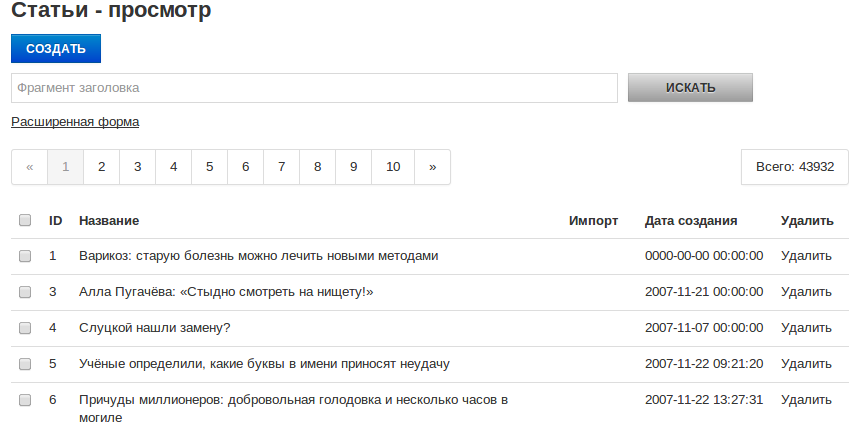Open article Слуцкой нашли замену?
849x433 pixels.
pos(155,328)
